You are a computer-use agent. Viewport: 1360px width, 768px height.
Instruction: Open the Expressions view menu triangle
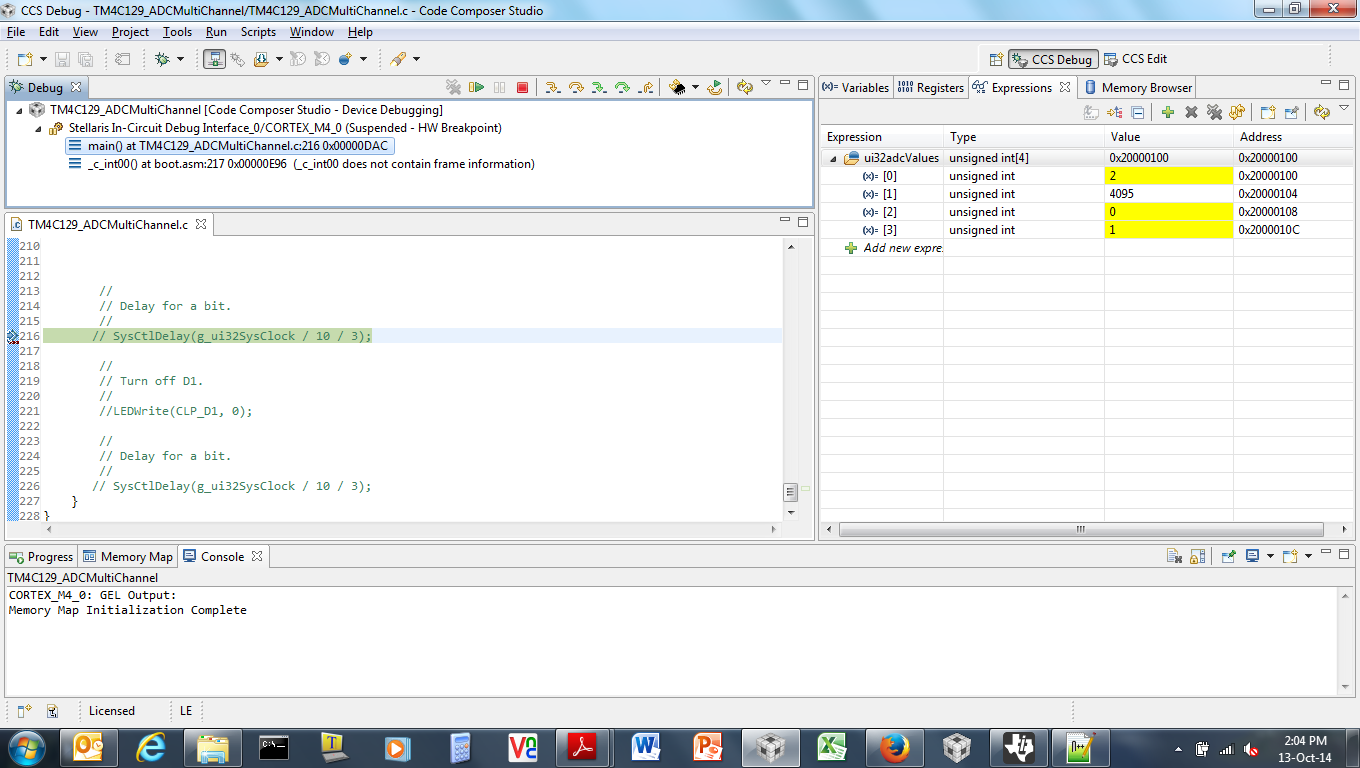1343,109
